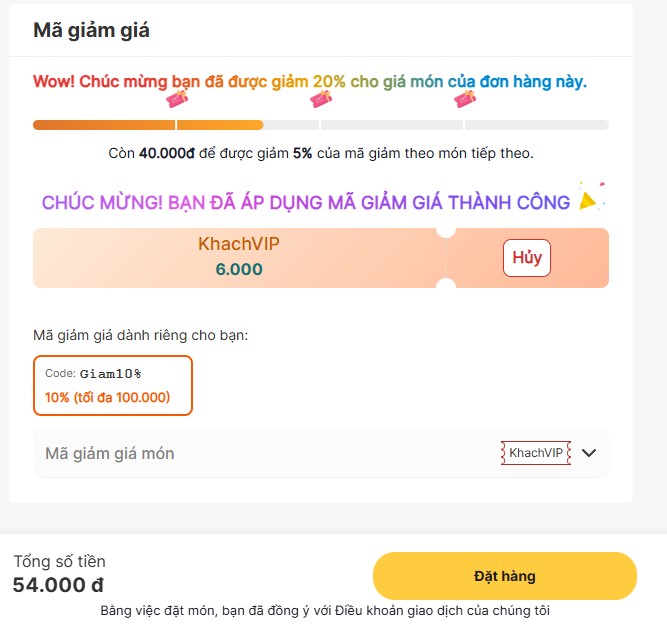Viewport: 667px width, 631px height.
Task: Click the "Wow! Chúc mừng" 20% discount message
Action: (310, 81)
